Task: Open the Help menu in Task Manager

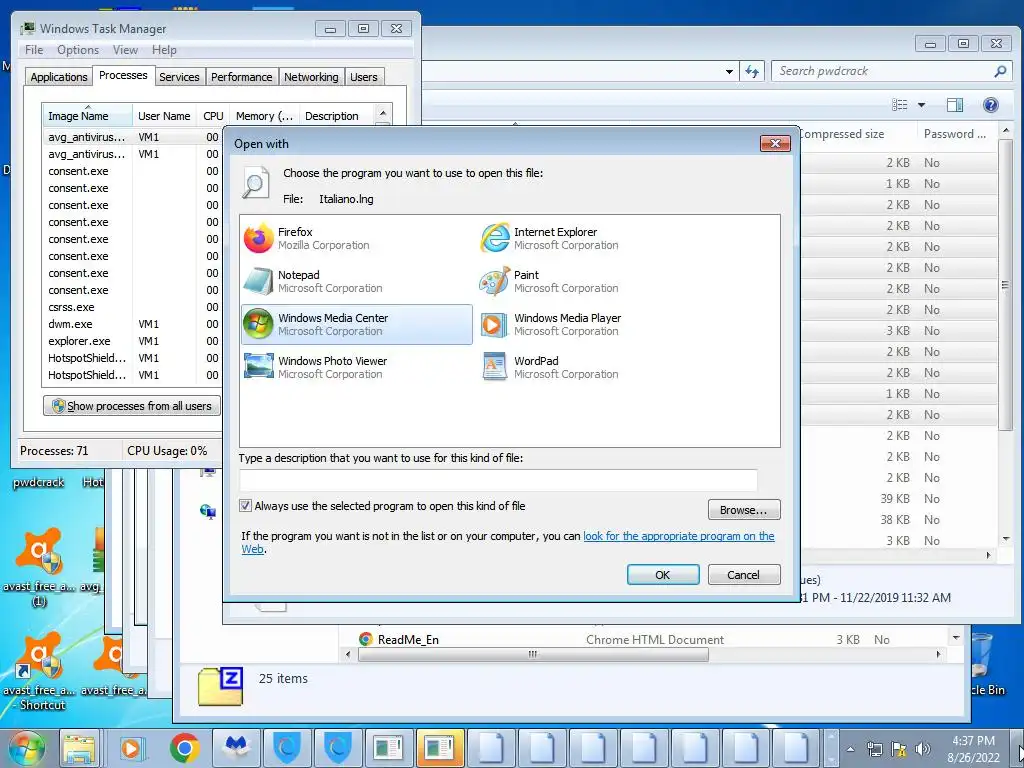Action: point(164,50)
